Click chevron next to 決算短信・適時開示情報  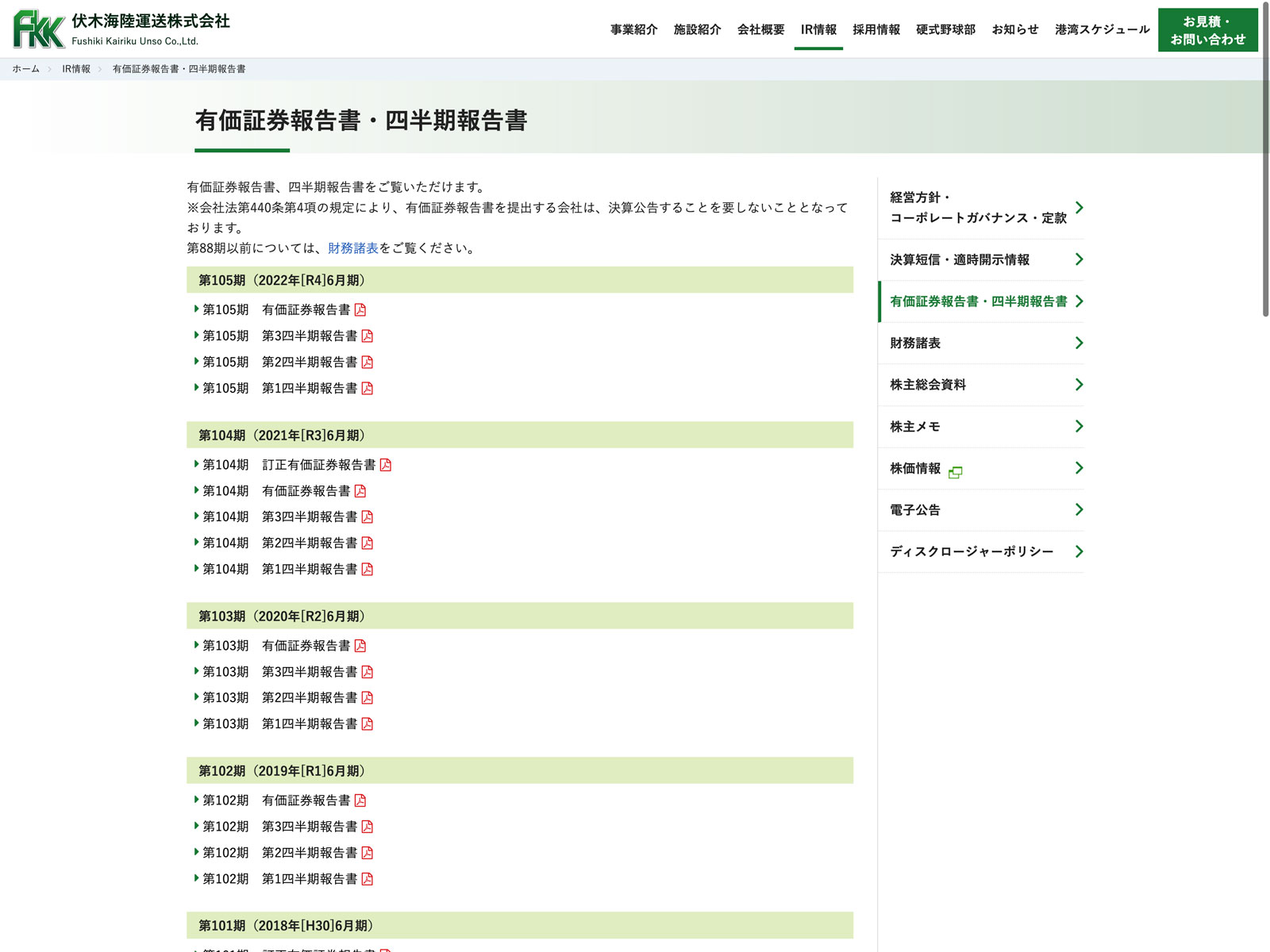click(1079, 259)
